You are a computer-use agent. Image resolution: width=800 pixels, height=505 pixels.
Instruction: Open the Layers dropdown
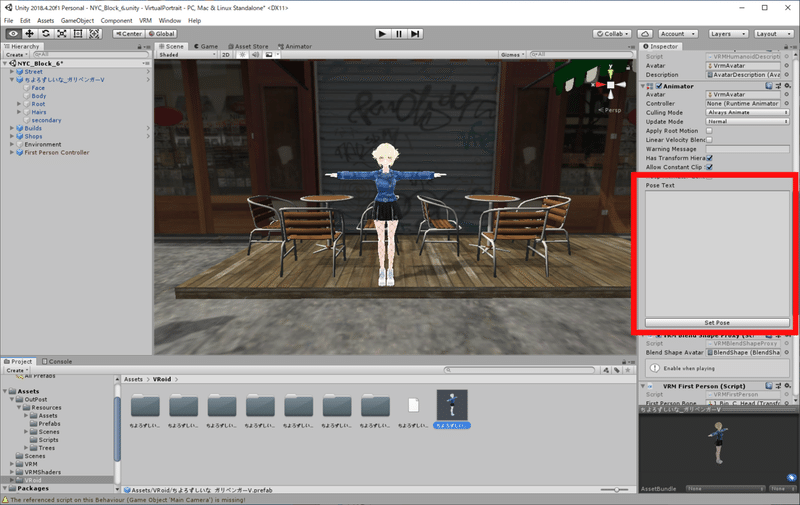[728, 34]
